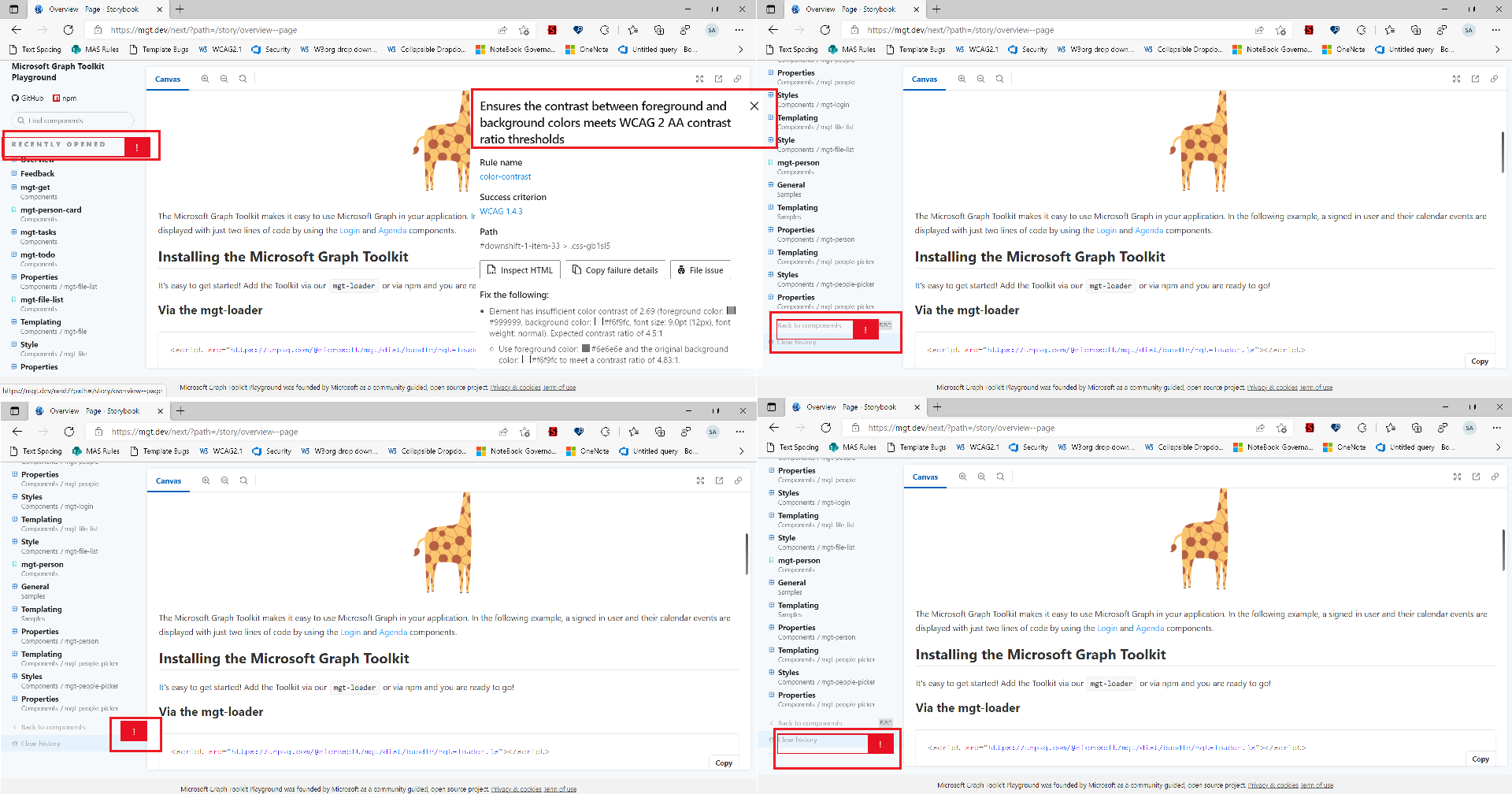Share the current page via address bar
This screenshot has width=1512, height=794.
pos(502,29)
